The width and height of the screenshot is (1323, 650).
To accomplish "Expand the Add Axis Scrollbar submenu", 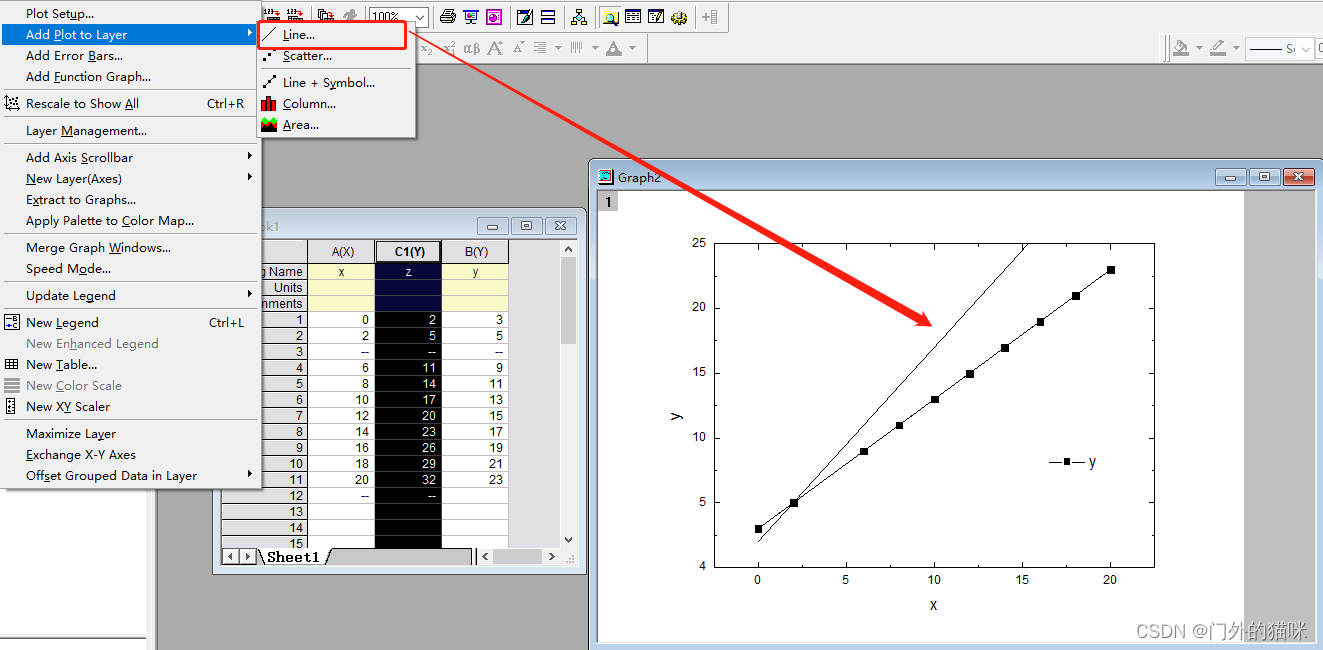I will [x=130, y=157].
